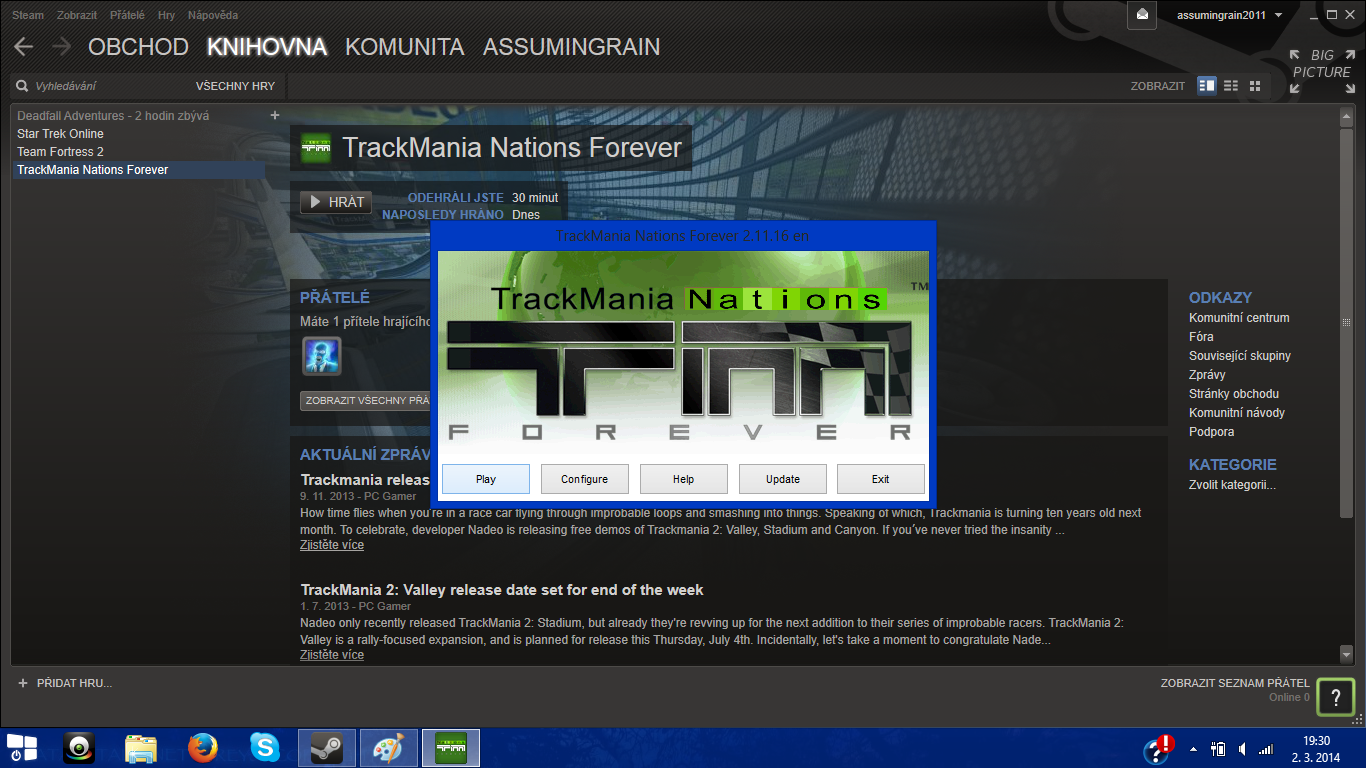Click Help in the TrackMania launcher

tap(684, 479)
